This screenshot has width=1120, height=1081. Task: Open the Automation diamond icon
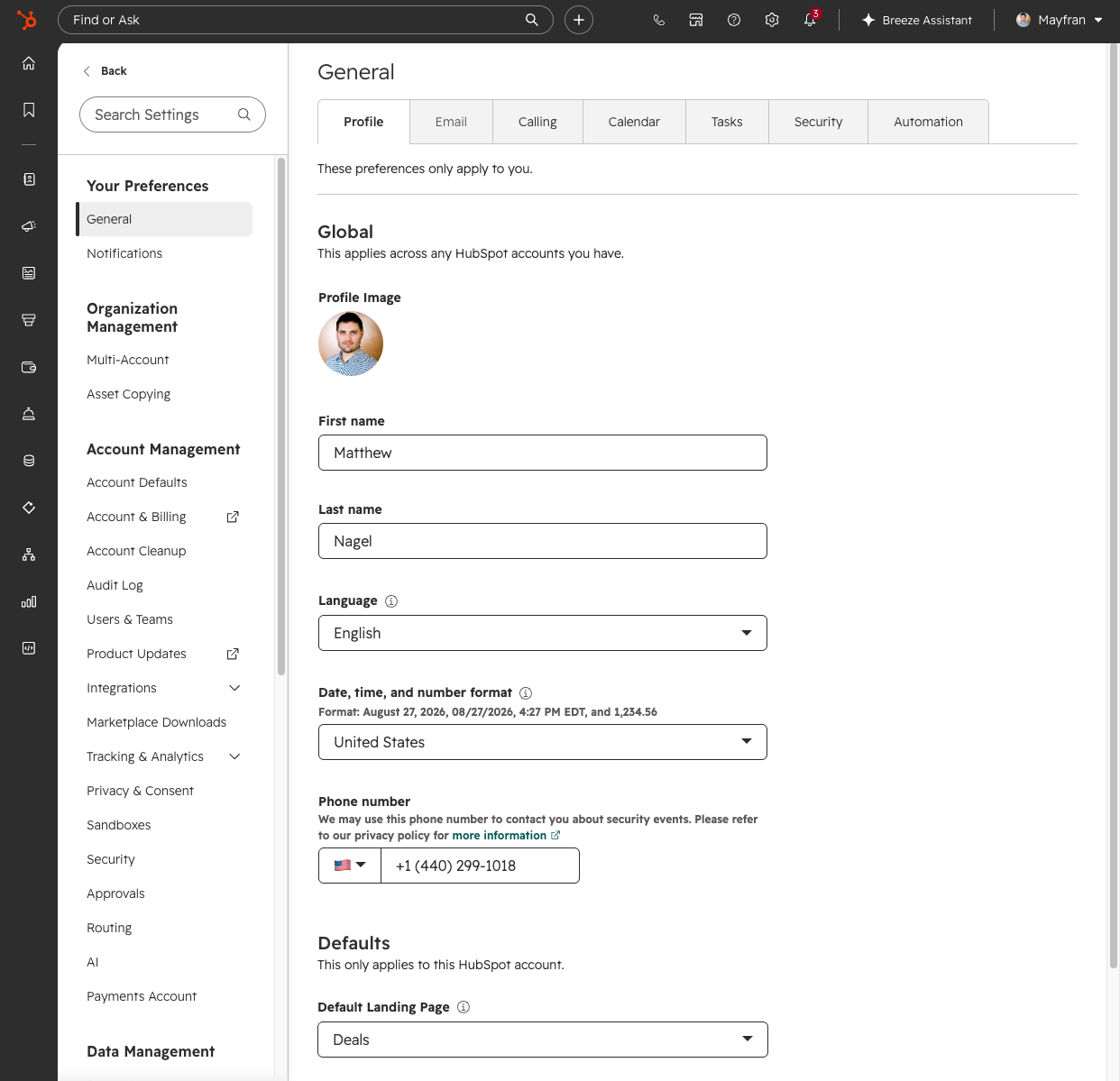(29, 508)
